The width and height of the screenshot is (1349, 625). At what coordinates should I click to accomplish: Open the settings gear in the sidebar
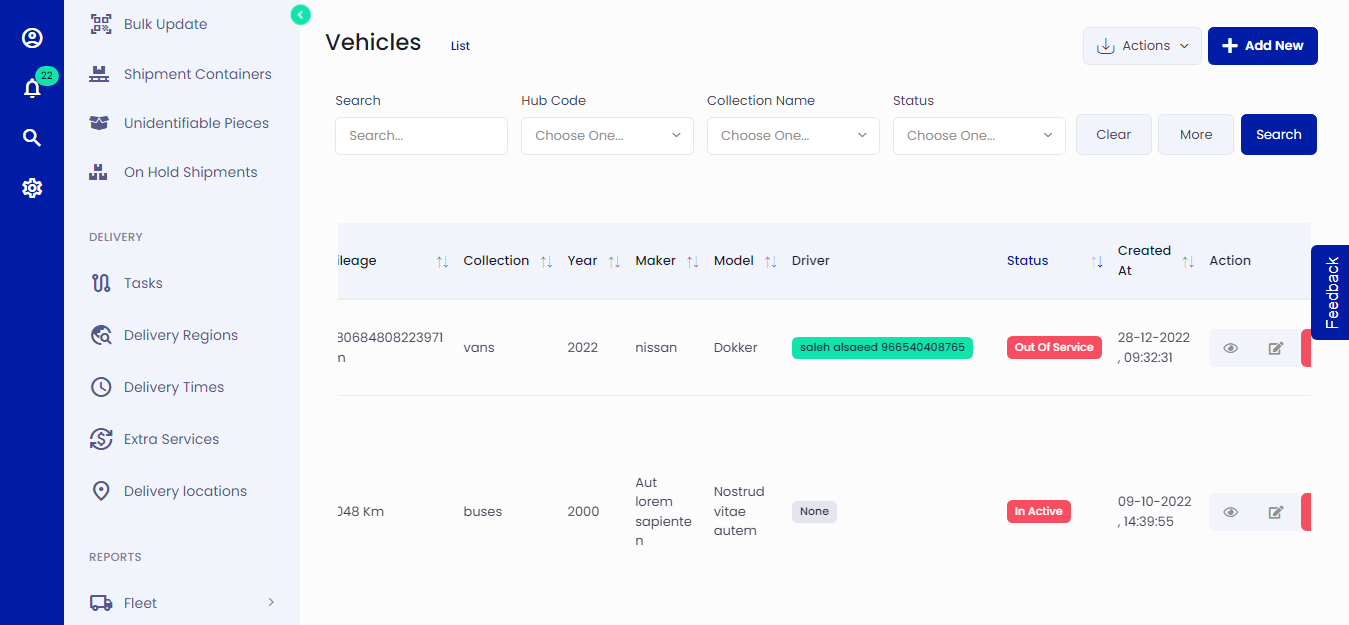point(32,187)
